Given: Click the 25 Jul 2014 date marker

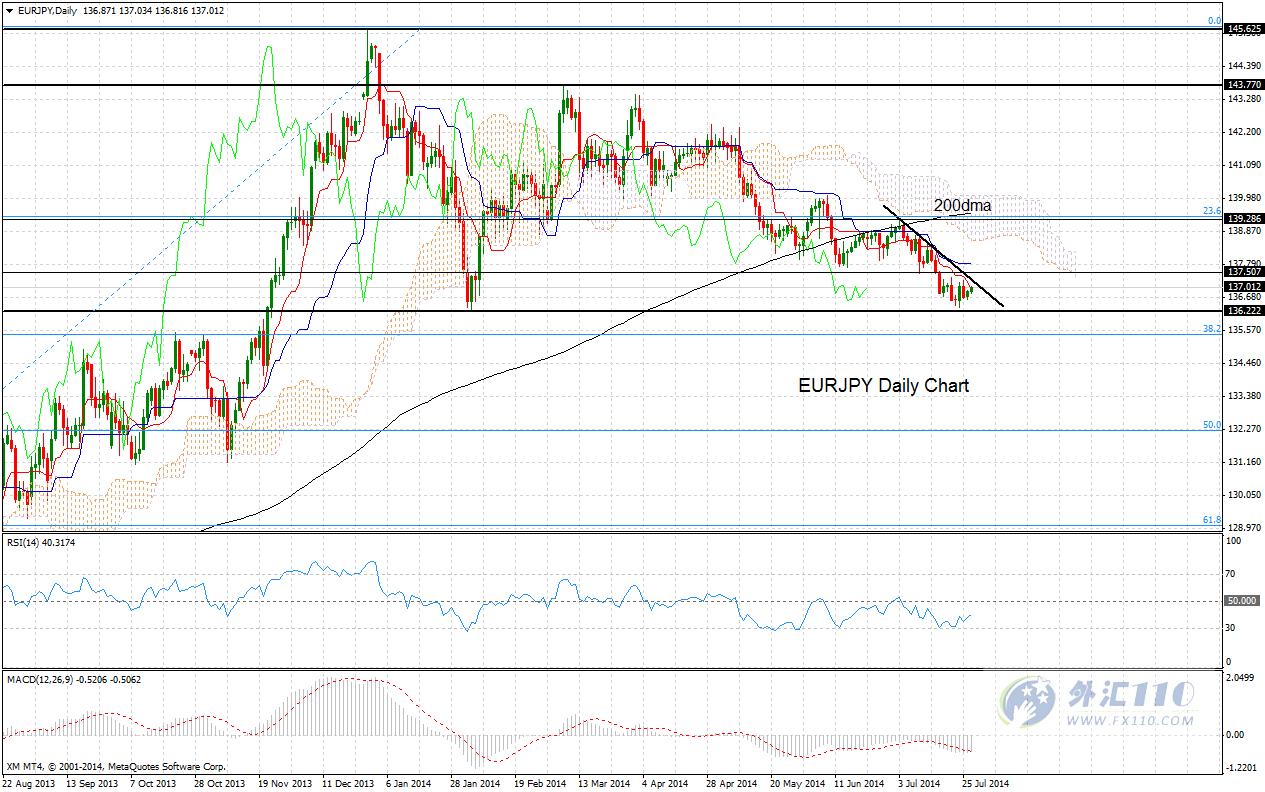Looking at the screenshot, I should (x=985, y=784).
